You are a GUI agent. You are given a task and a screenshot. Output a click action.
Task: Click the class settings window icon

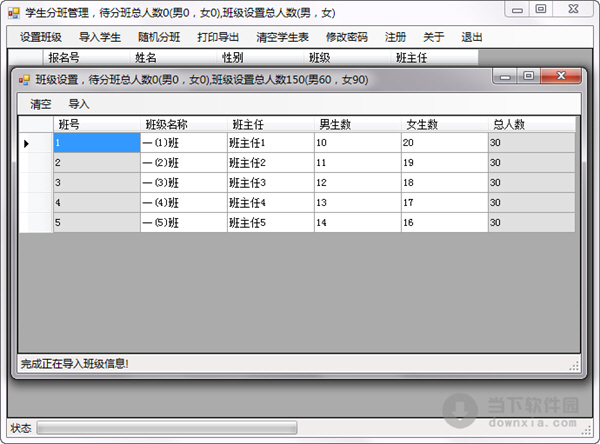25,80
